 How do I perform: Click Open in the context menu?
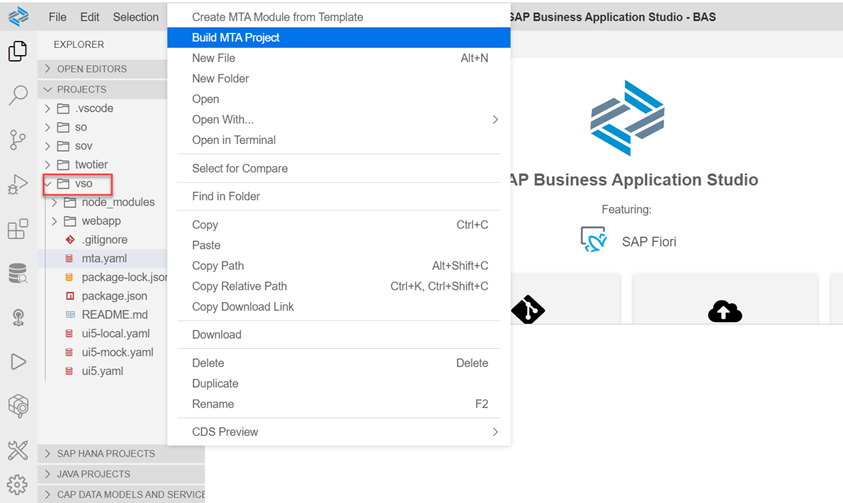coord(339,99)
